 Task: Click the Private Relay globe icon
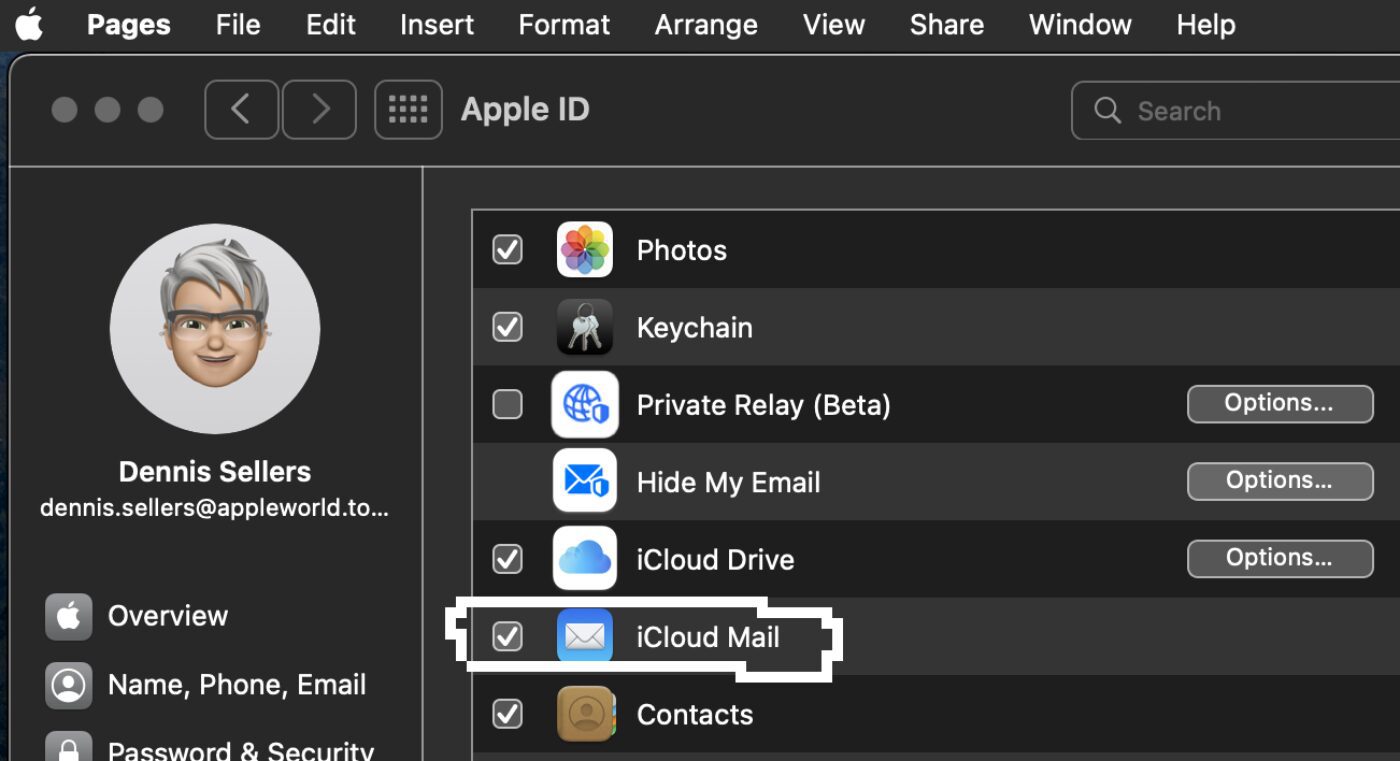point(584,405)
